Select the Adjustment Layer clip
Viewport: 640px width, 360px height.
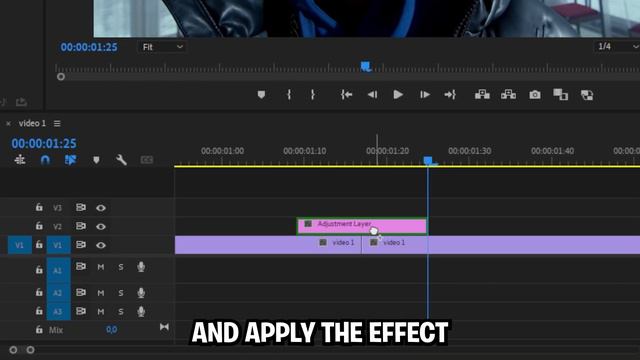pyautogui.click(x=362, y=226)
